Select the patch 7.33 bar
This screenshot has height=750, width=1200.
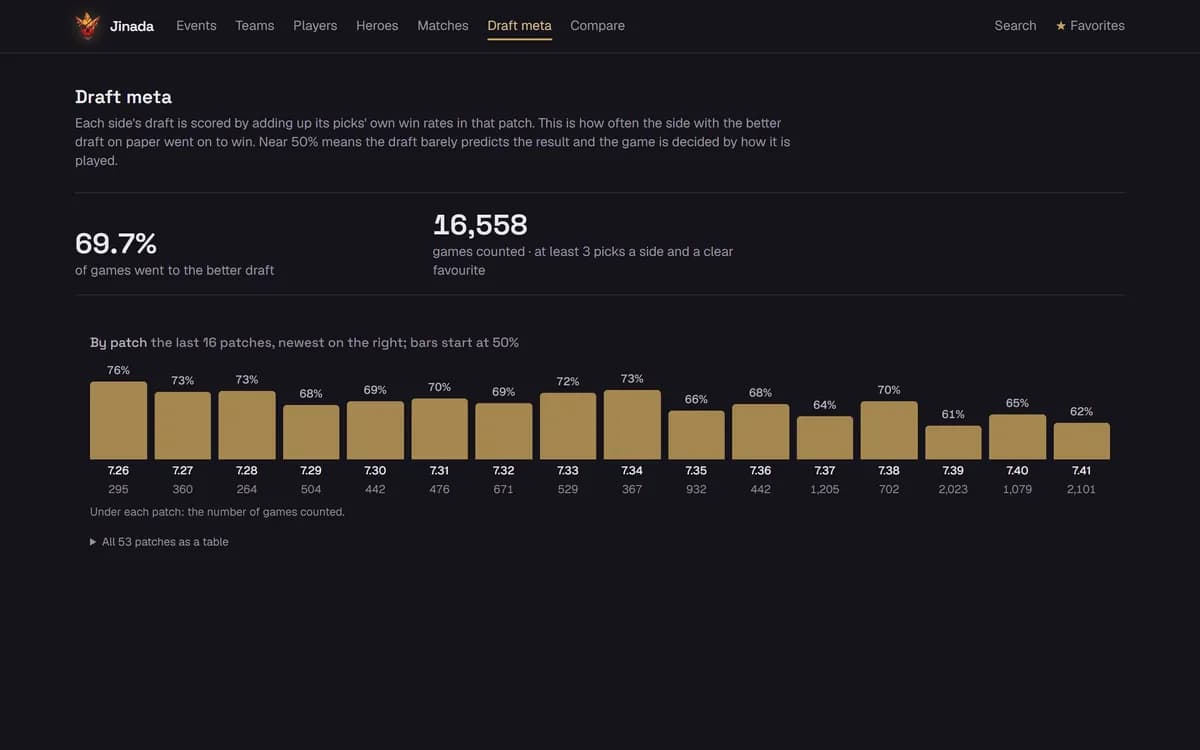click(568, 426)
